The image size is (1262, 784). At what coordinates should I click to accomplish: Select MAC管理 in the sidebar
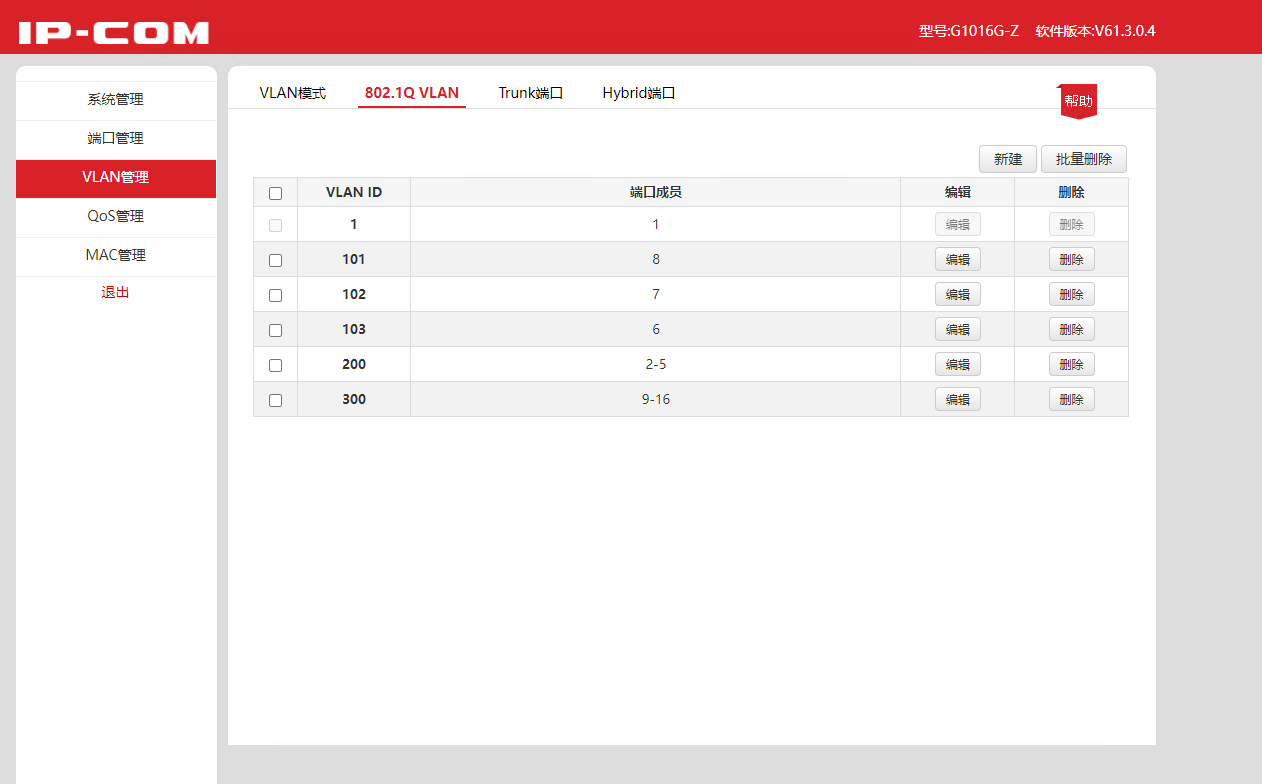point(116,256)
